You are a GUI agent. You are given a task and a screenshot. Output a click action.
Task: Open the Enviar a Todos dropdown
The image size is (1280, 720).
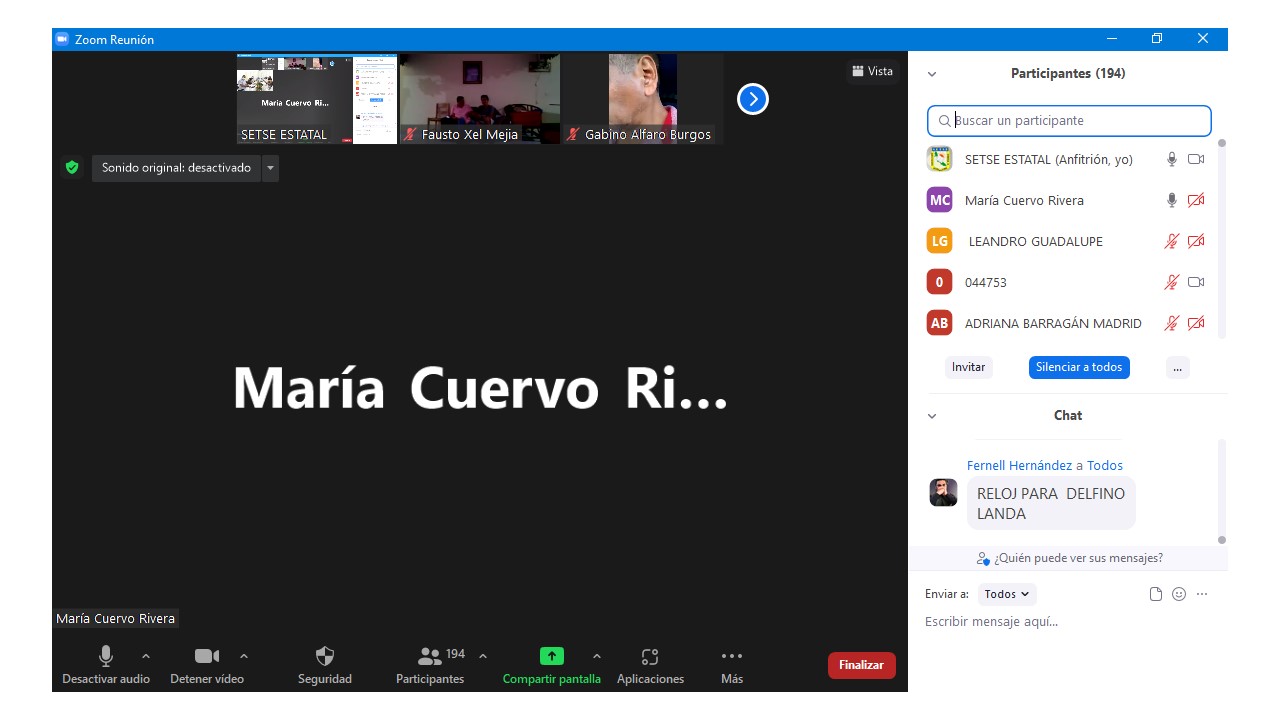tap(1006, 594)
